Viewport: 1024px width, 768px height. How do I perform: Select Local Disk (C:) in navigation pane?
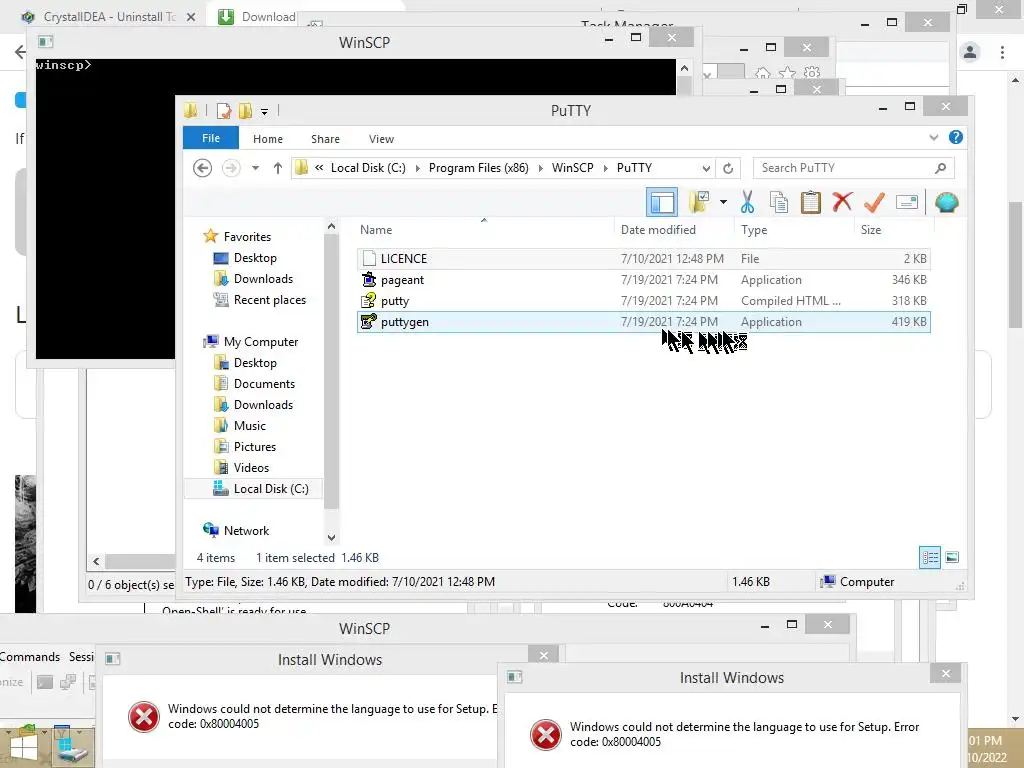pos(270,488)
